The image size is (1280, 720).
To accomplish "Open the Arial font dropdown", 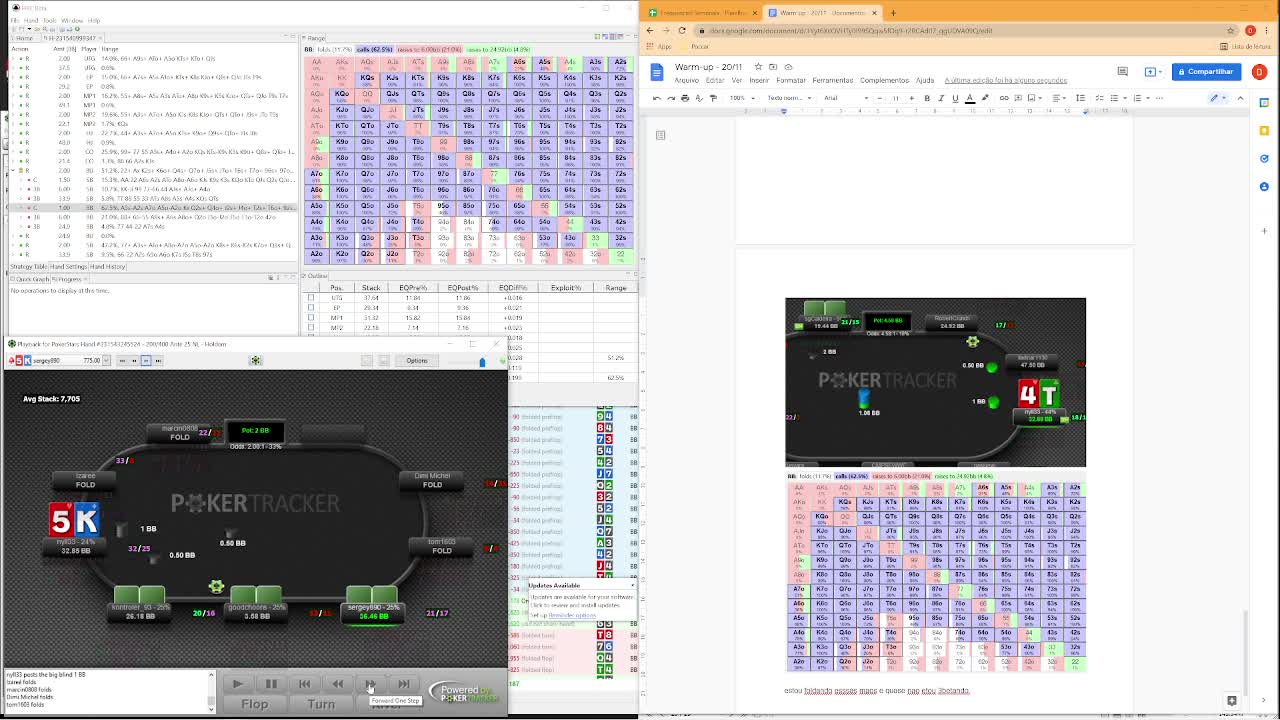I will coord(846,98).
